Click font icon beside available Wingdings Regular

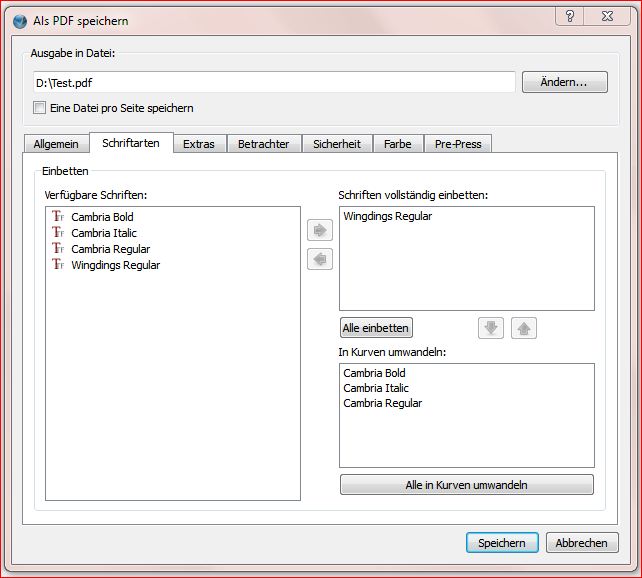click(58, 265)
